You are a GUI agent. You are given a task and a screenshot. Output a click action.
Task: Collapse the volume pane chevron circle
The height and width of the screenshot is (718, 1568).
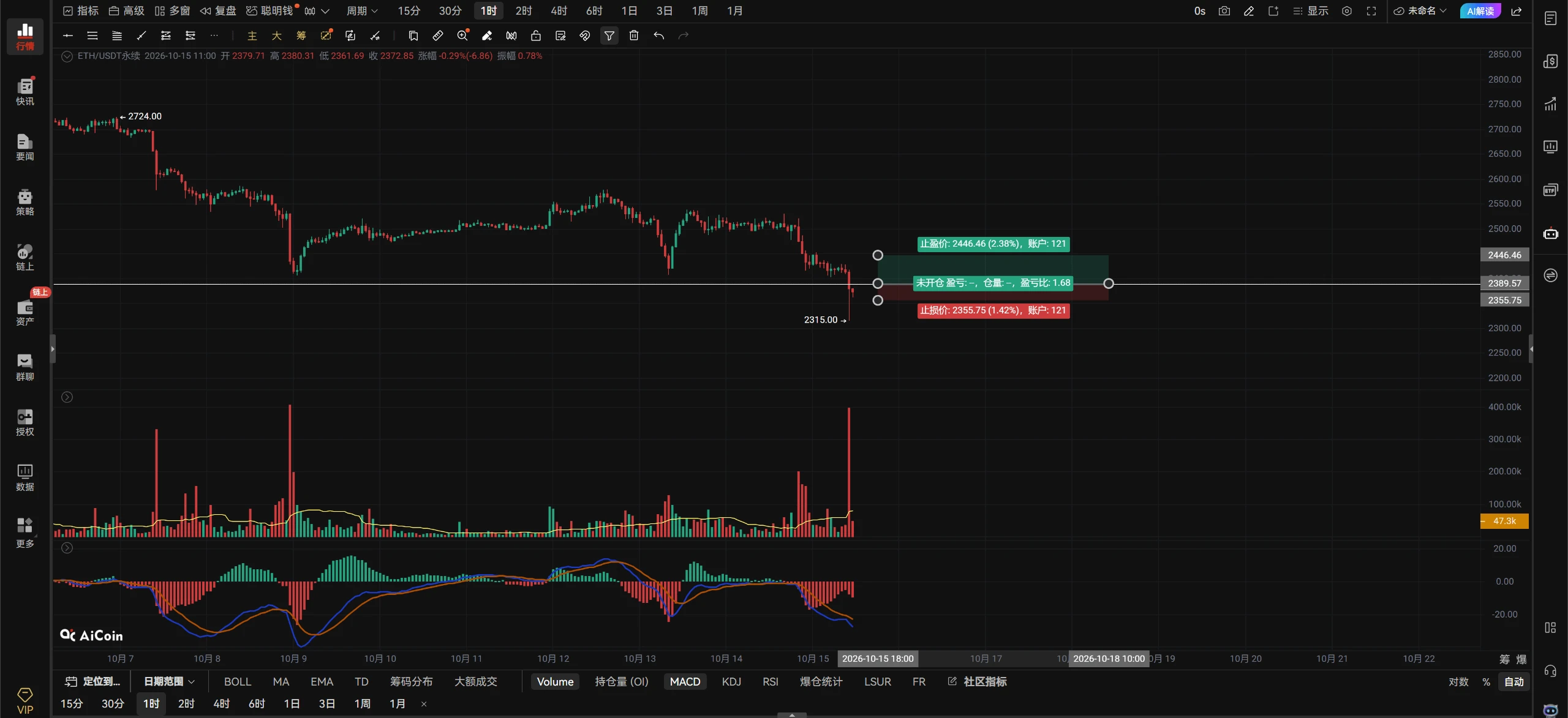[x=67, y=397]
